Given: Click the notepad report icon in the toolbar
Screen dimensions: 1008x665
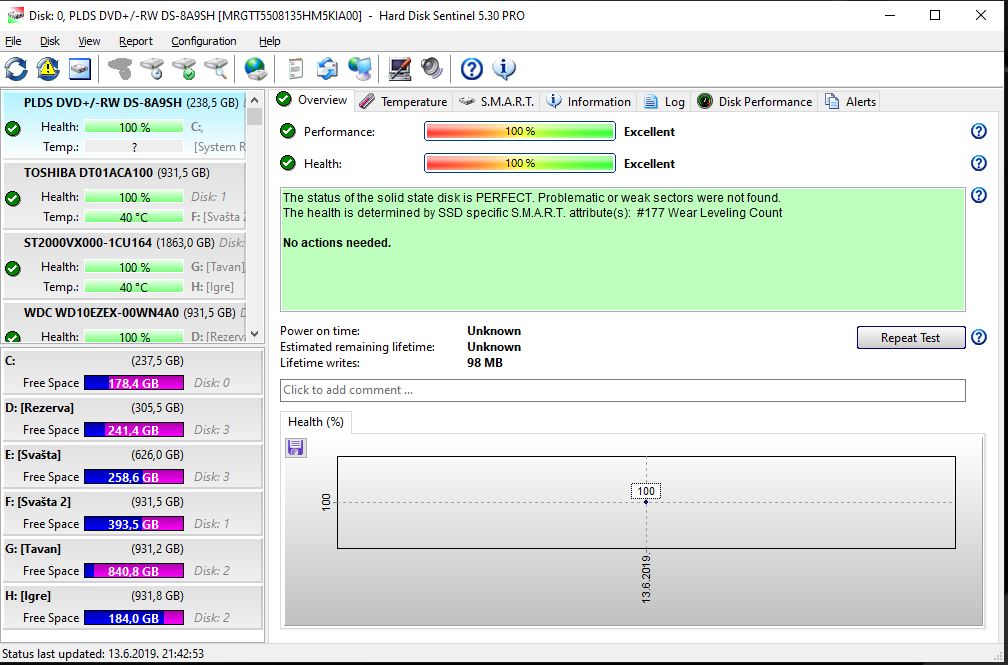Looking at the screenshot, I should point(295,69).
